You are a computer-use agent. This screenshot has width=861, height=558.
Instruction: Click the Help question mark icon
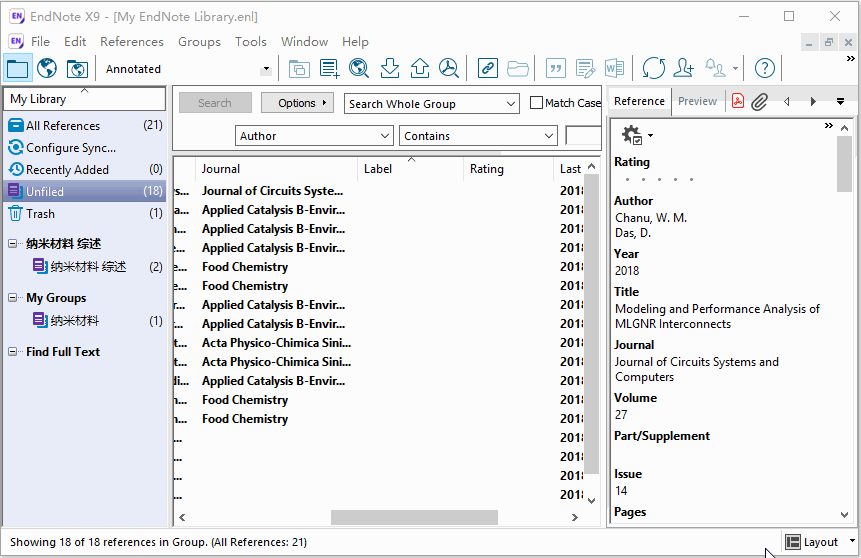764,69
